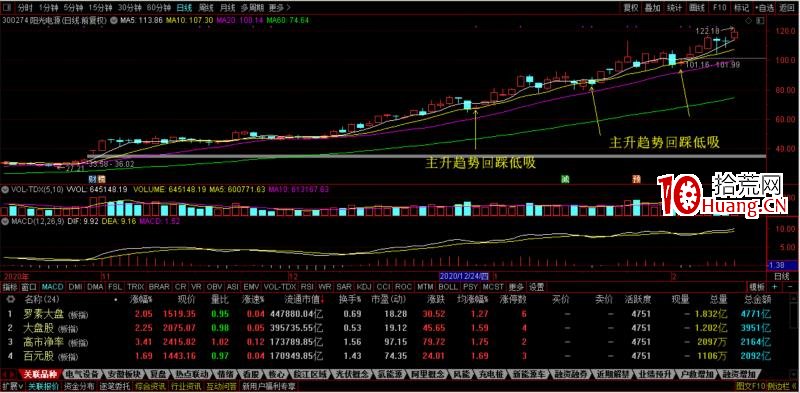Viewport: 800px width, 393px height.
Task: Open the F10 company info
Action: (x=719, y=8)
